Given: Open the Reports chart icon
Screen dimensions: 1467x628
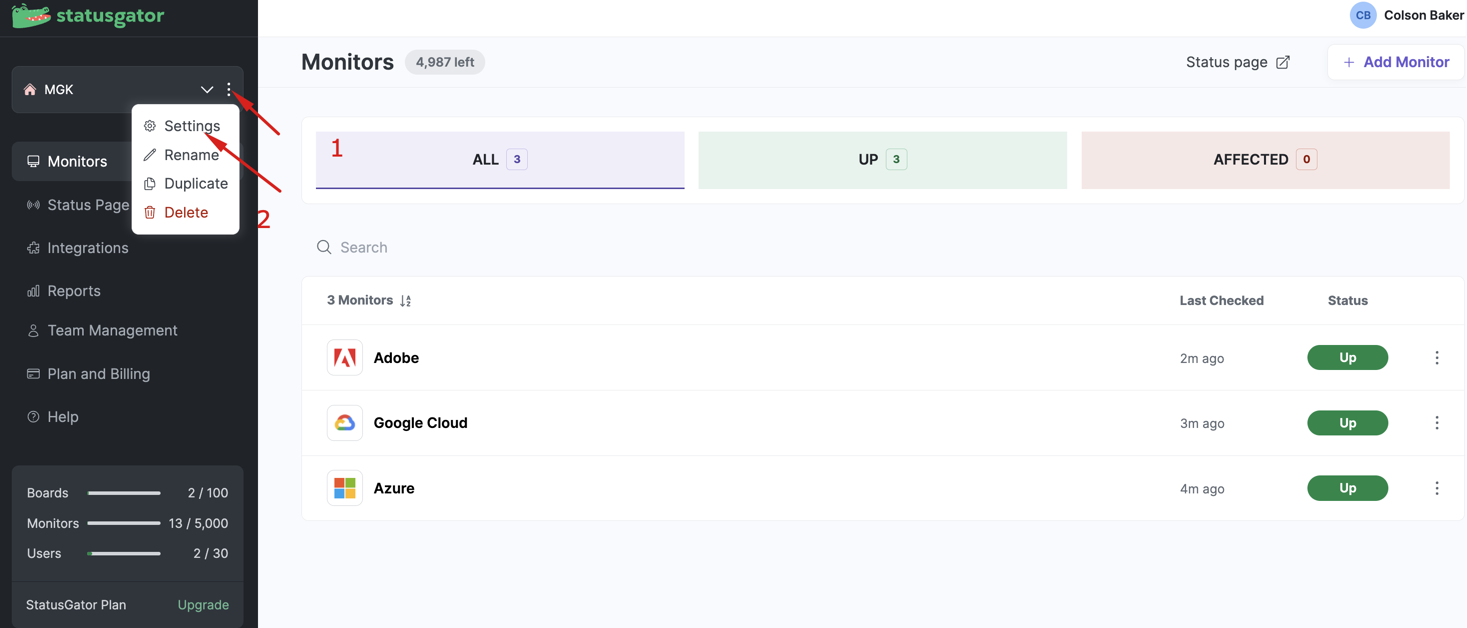Looking at the screenshot, I should (x=33, y=290).
